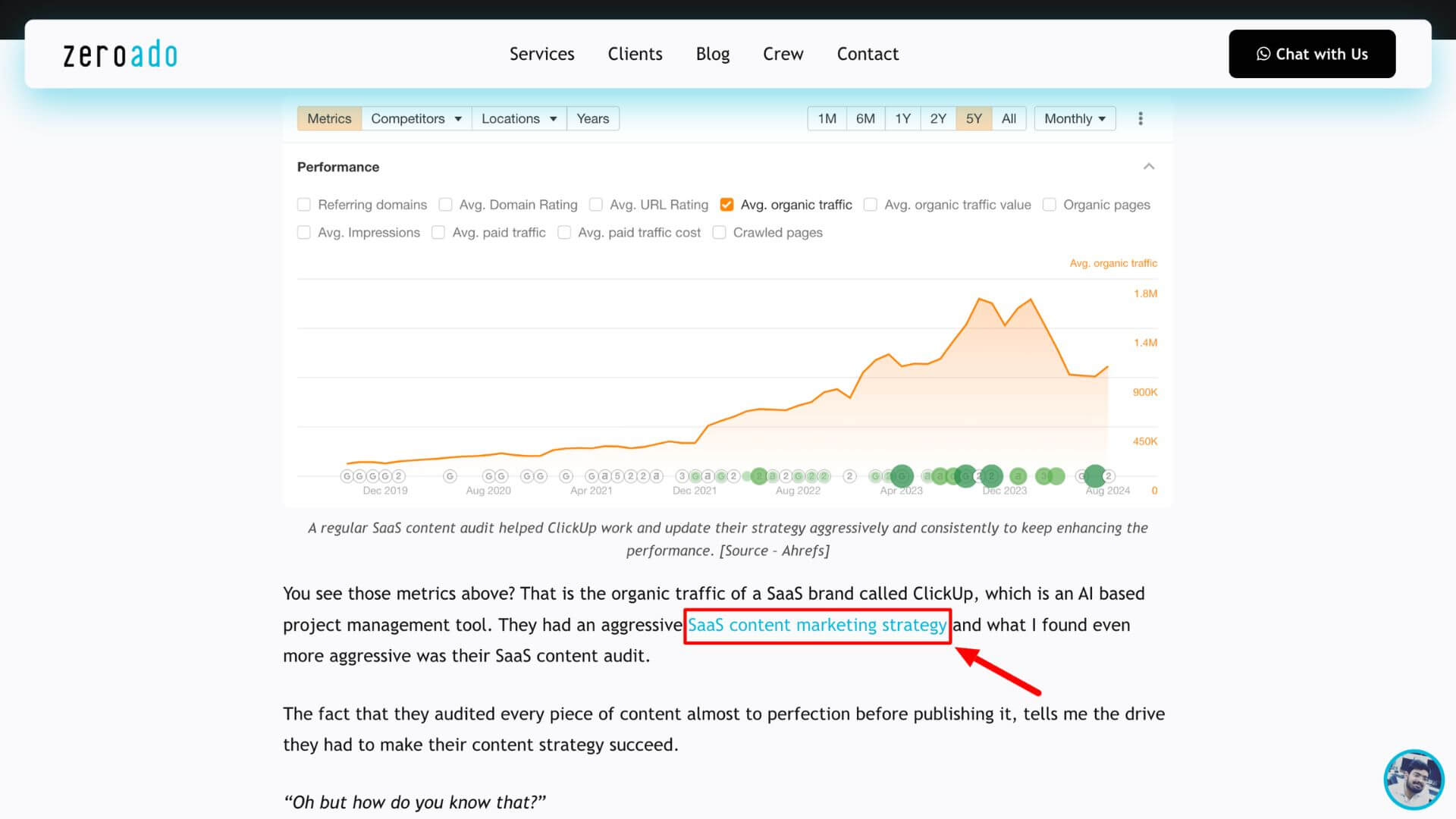Select the Metrics tab

[329, 118]
